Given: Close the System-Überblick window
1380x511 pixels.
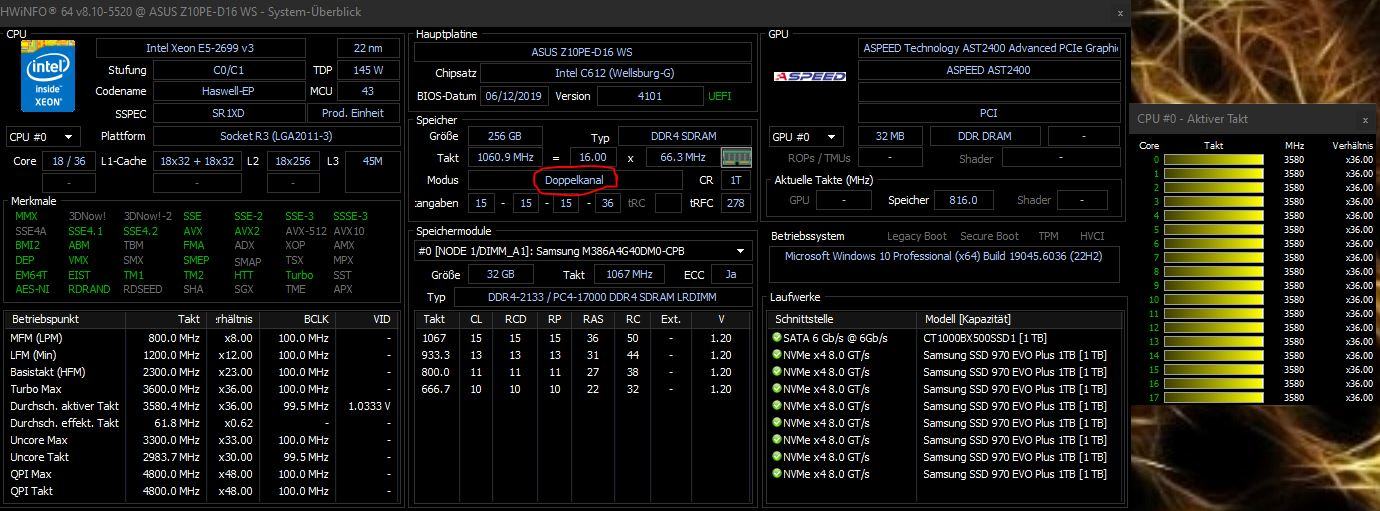Looking at the screenshot, I should coord(1120,13).
